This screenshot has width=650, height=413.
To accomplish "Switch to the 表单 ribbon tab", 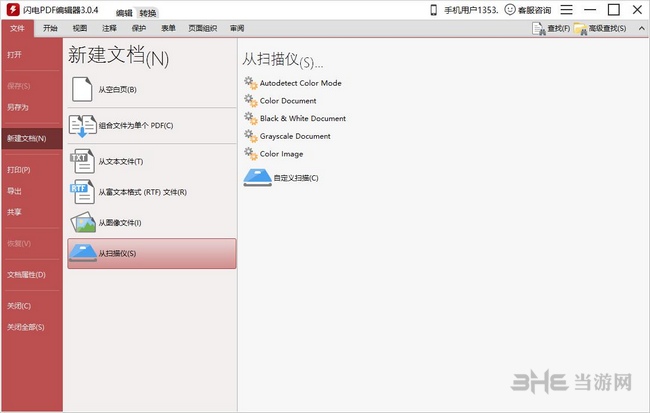I will point(168,28).
